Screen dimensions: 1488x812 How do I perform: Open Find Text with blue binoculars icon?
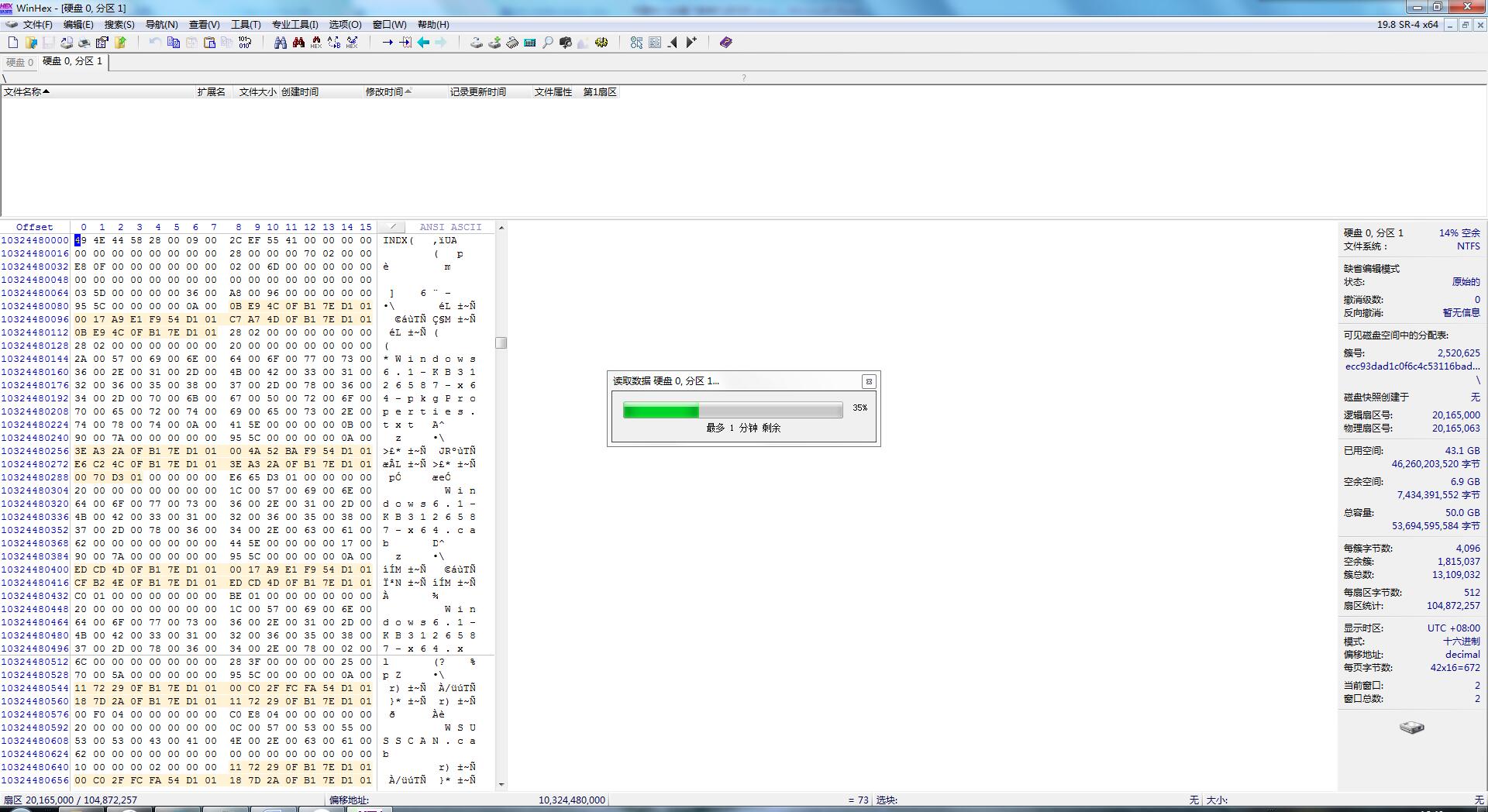coord(281,43)
